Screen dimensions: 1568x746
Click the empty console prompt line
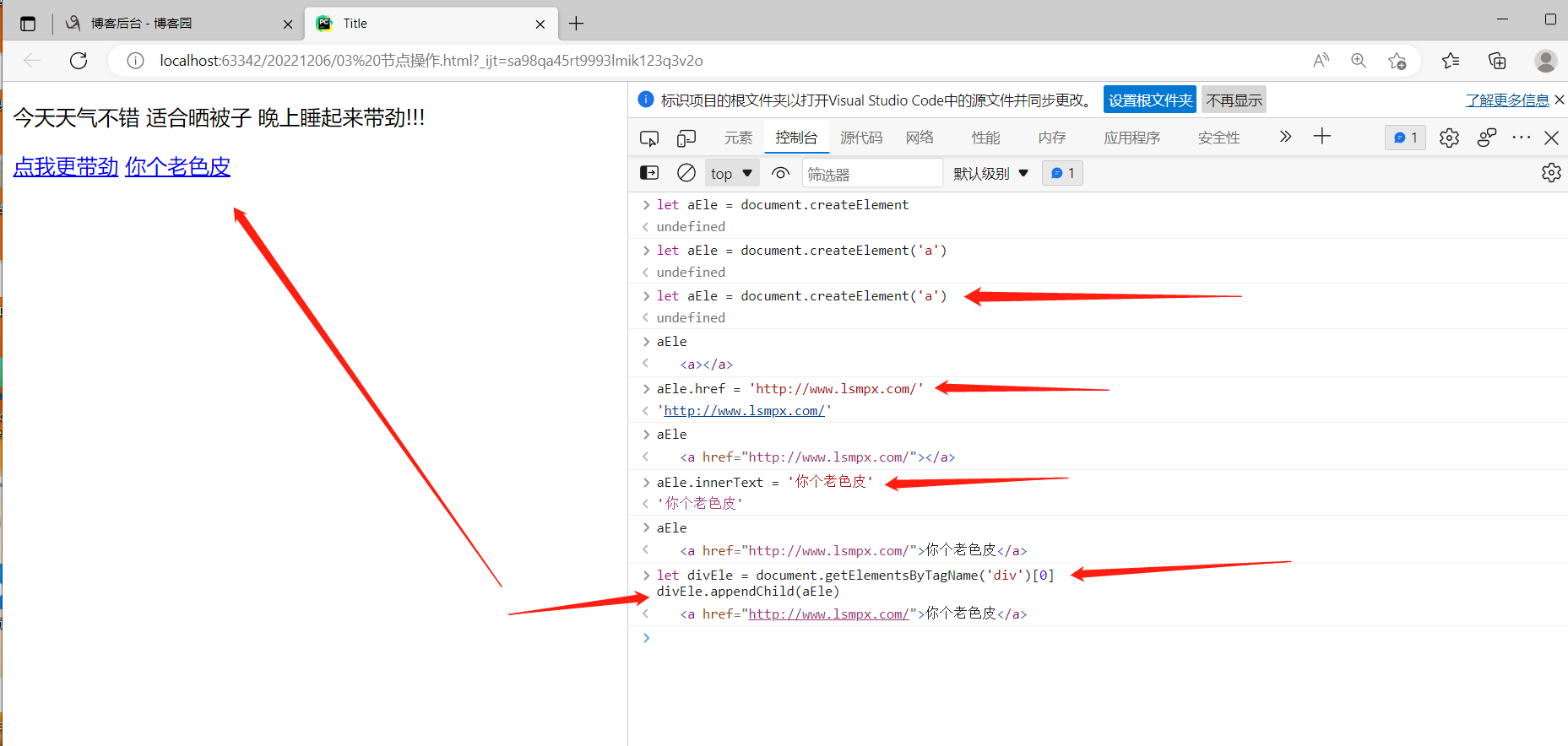pyautogui.click(x=1098, y=638)
